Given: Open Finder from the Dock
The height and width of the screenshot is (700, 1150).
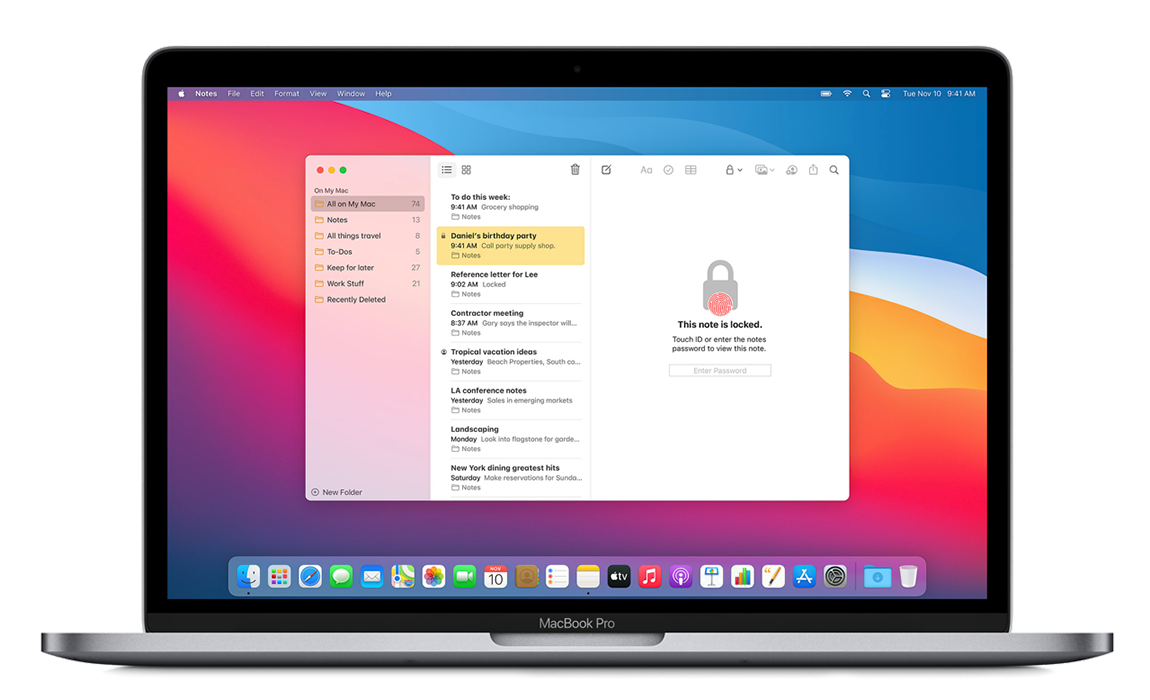Looking at the screenshot, I should click(249, 577).
